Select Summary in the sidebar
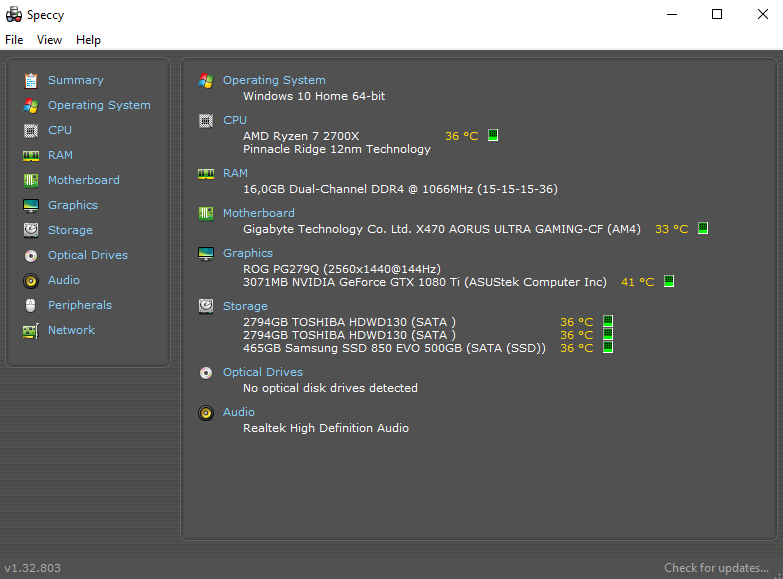 (76, 80)
